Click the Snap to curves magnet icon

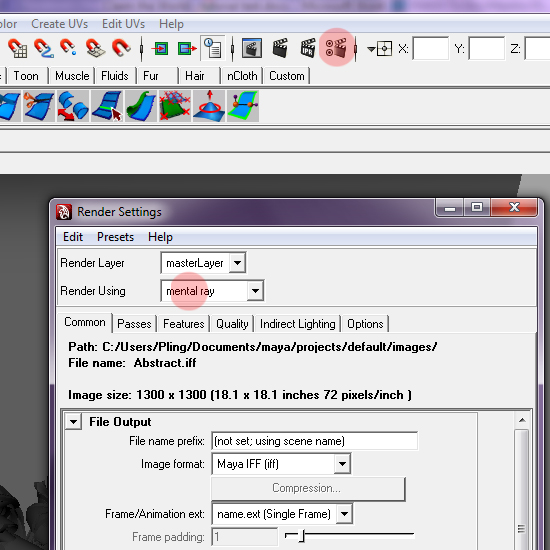(x=43, y=48)
